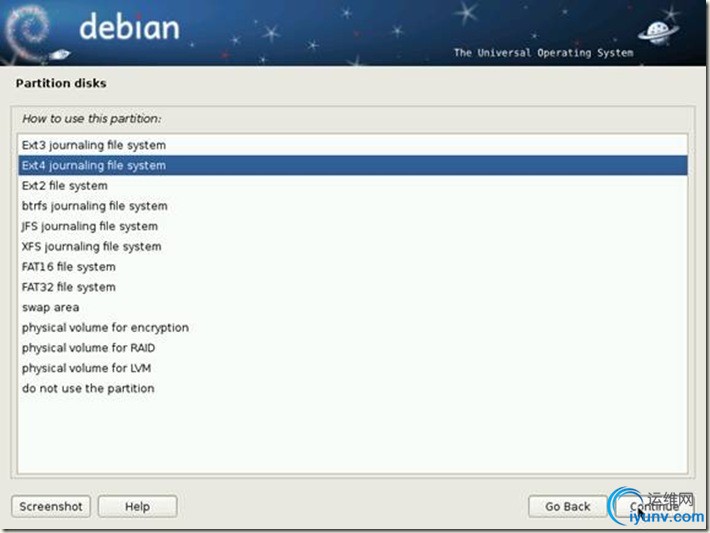Viewport: 710px width, 533px height.
Task: Select FAT16 file system
Action: (x=353, y=267)
